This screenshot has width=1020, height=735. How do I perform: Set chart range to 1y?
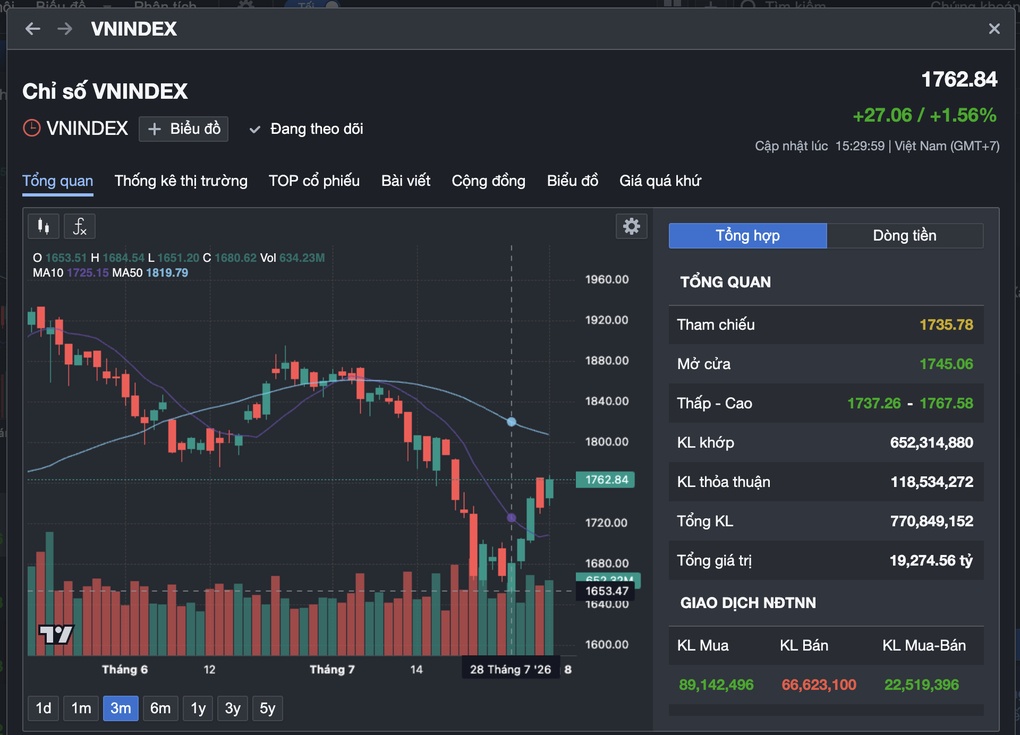(198, 708)
